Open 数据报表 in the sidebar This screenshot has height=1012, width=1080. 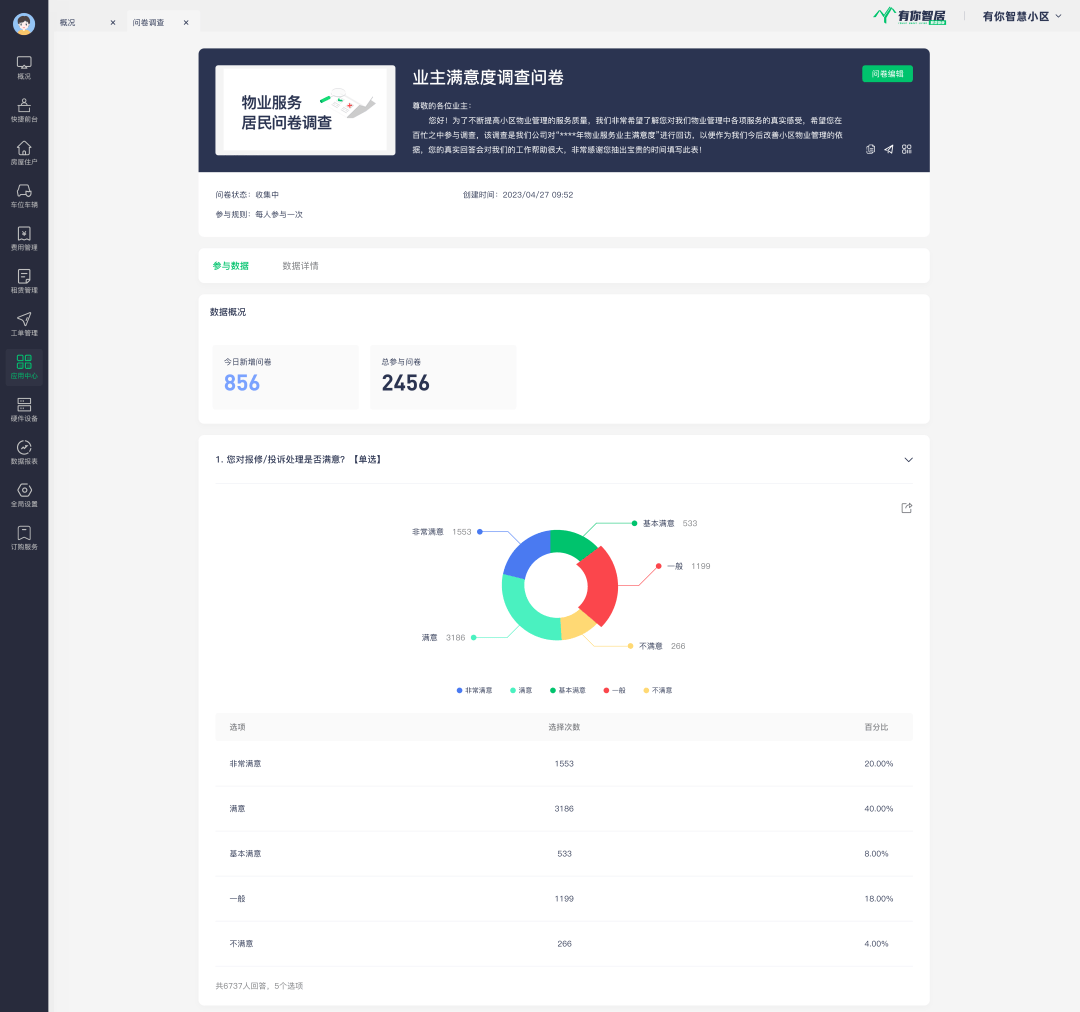click(24, 452)
